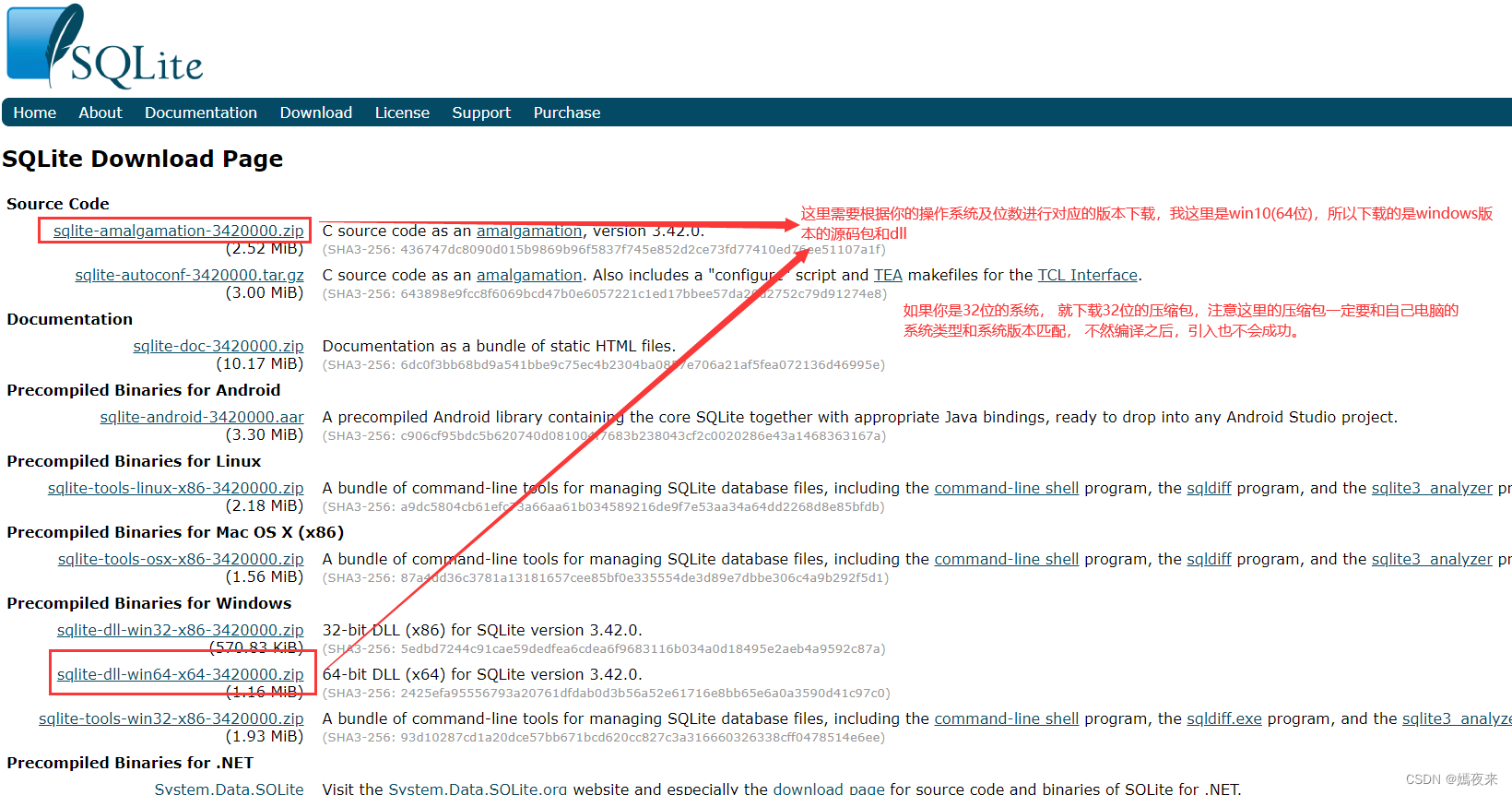Click SHA3-256 hash of Android aar file

[x=604, y=435]
